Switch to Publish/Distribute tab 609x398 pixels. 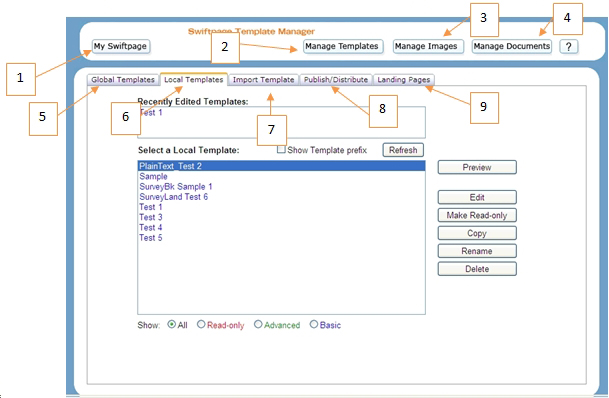pyautogui.click(x=336, y=80)
